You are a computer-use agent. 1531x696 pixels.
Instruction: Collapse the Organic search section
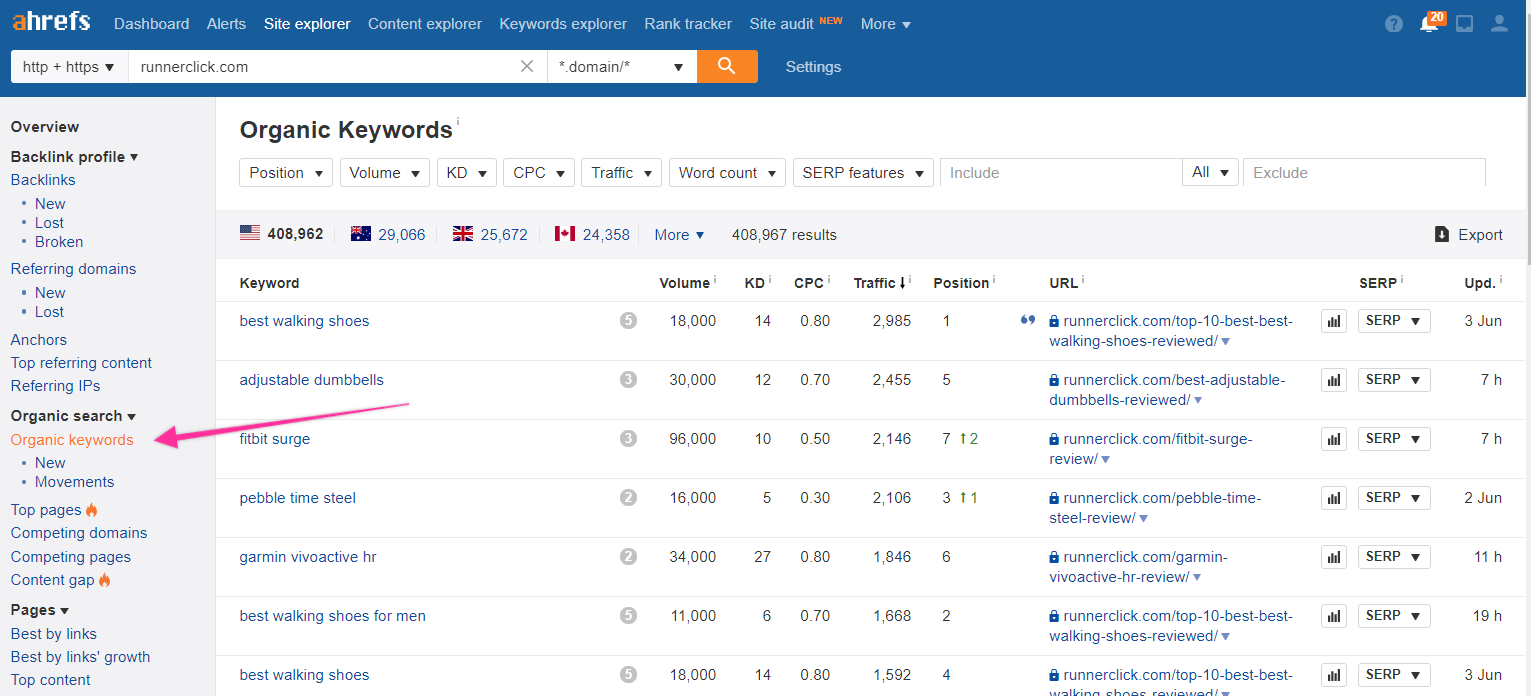[74, 416]
